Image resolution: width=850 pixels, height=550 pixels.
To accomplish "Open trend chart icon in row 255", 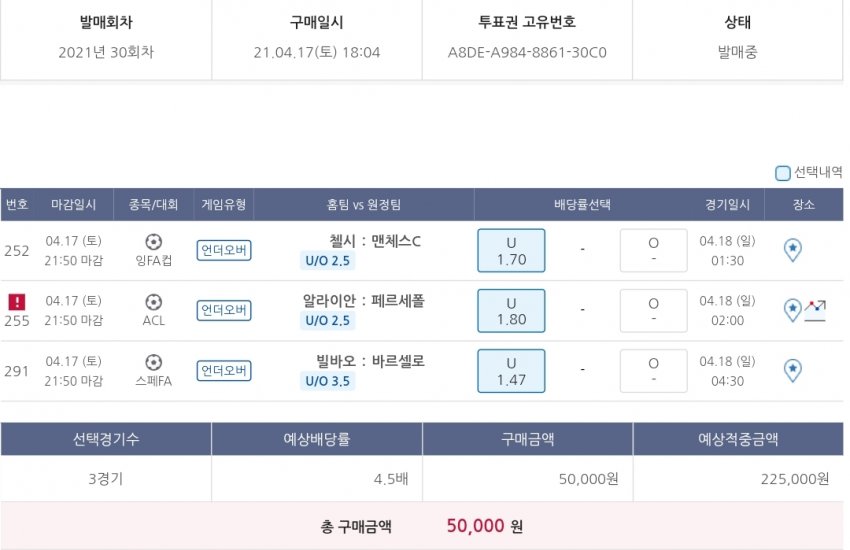I will click(x=815, y=310).
